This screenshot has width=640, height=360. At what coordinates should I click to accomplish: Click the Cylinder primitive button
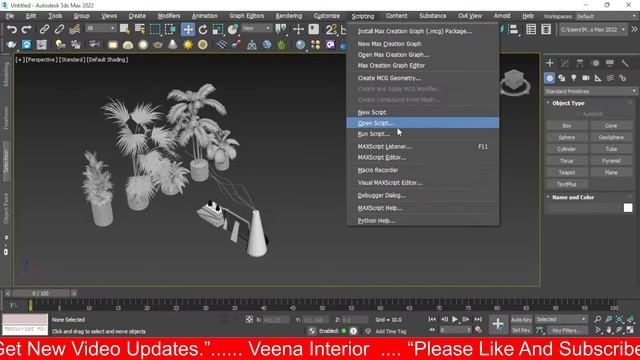pyautogui.click(x=567, y=149)
